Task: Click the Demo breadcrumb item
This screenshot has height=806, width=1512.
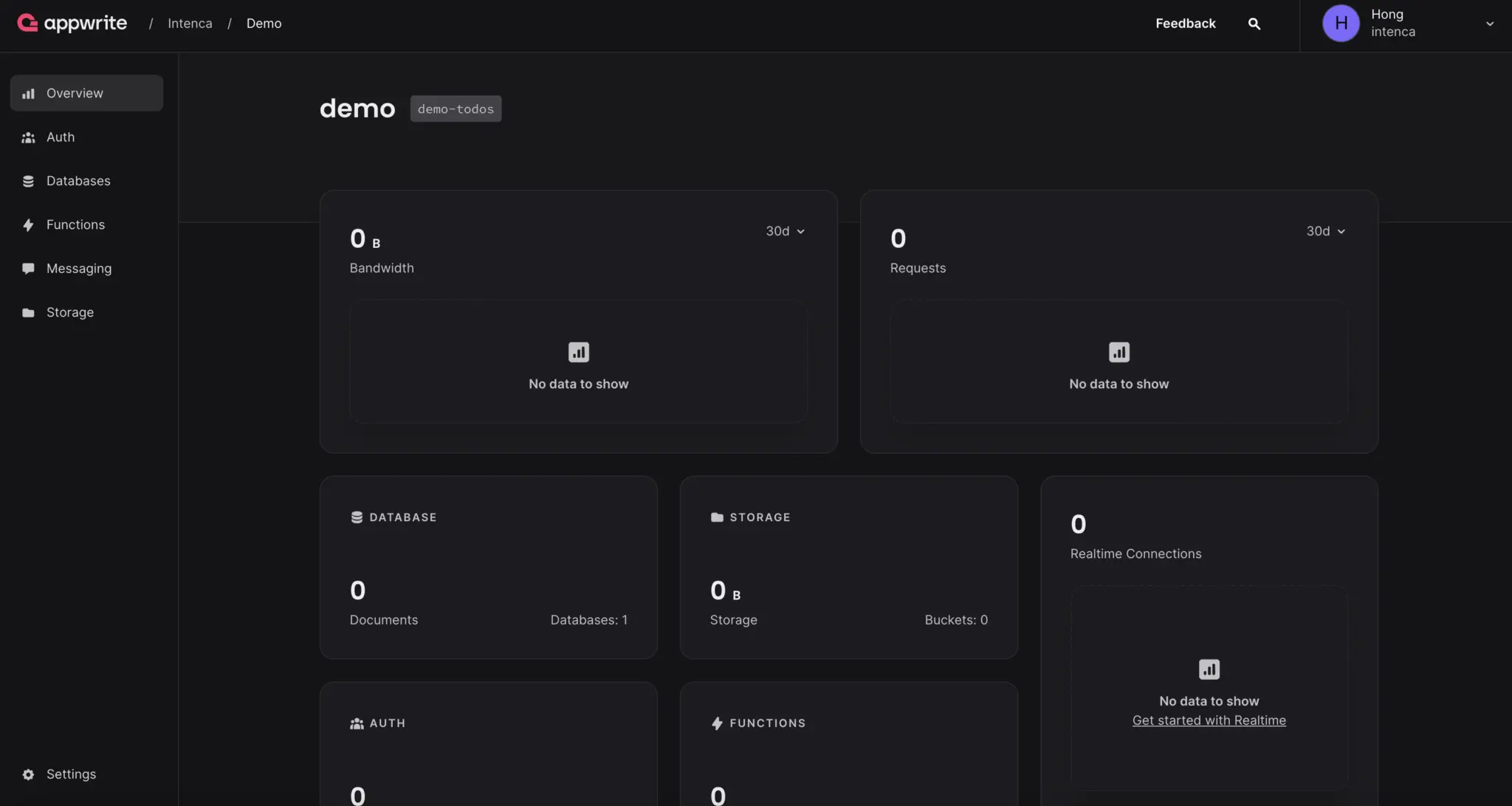Action: pyautogui.click(x=264, y=24)
